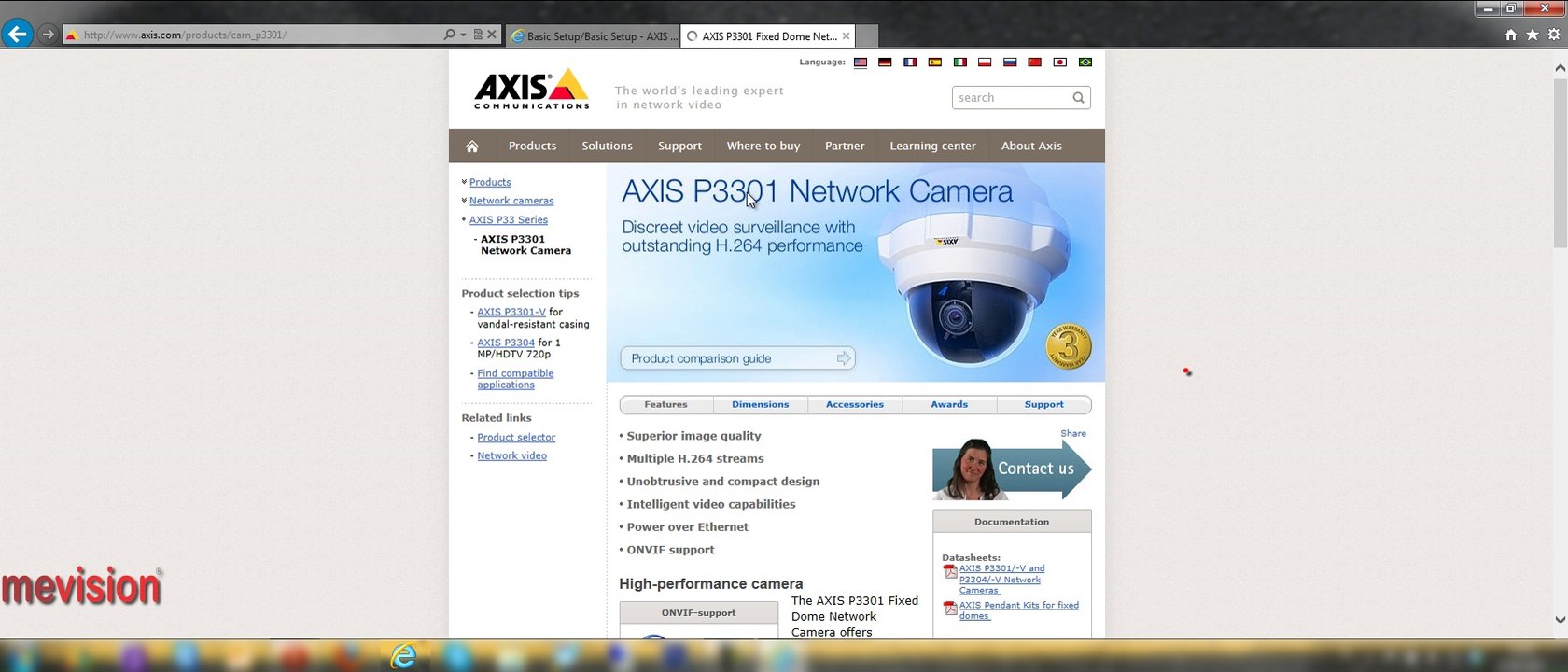
Task: Select the product Support tab
Action: pos(1043,405)
